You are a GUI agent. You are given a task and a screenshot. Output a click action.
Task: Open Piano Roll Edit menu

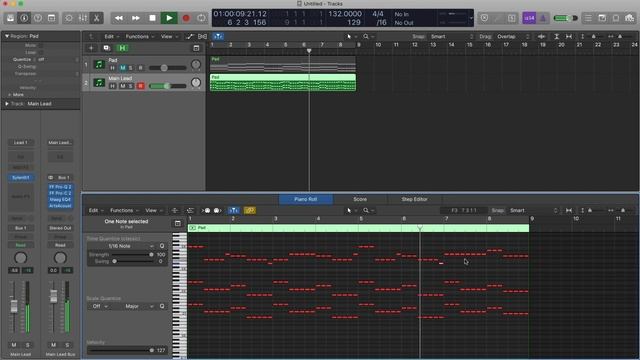coord(96,210)
